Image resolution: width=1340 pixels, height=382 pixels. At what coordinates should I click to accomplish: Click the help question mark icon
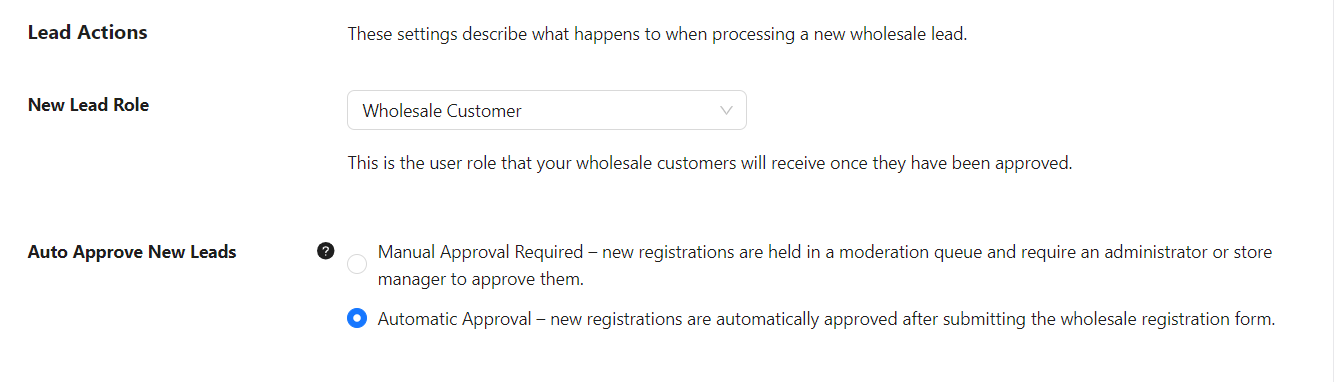click(325, 251)
